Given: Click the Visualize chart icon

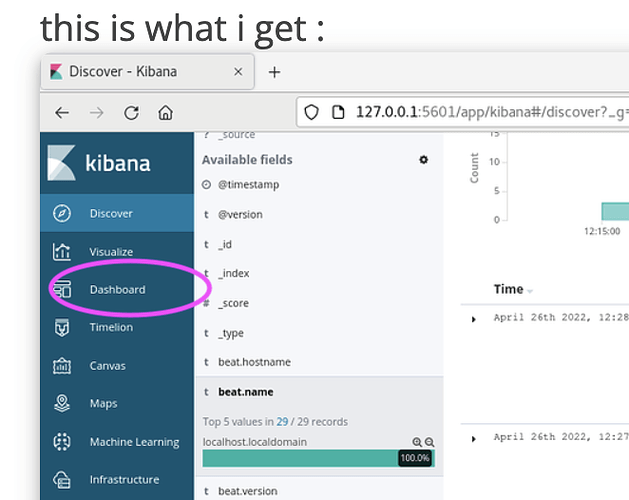Looking at the screenshot, I should tap(62, 252).
